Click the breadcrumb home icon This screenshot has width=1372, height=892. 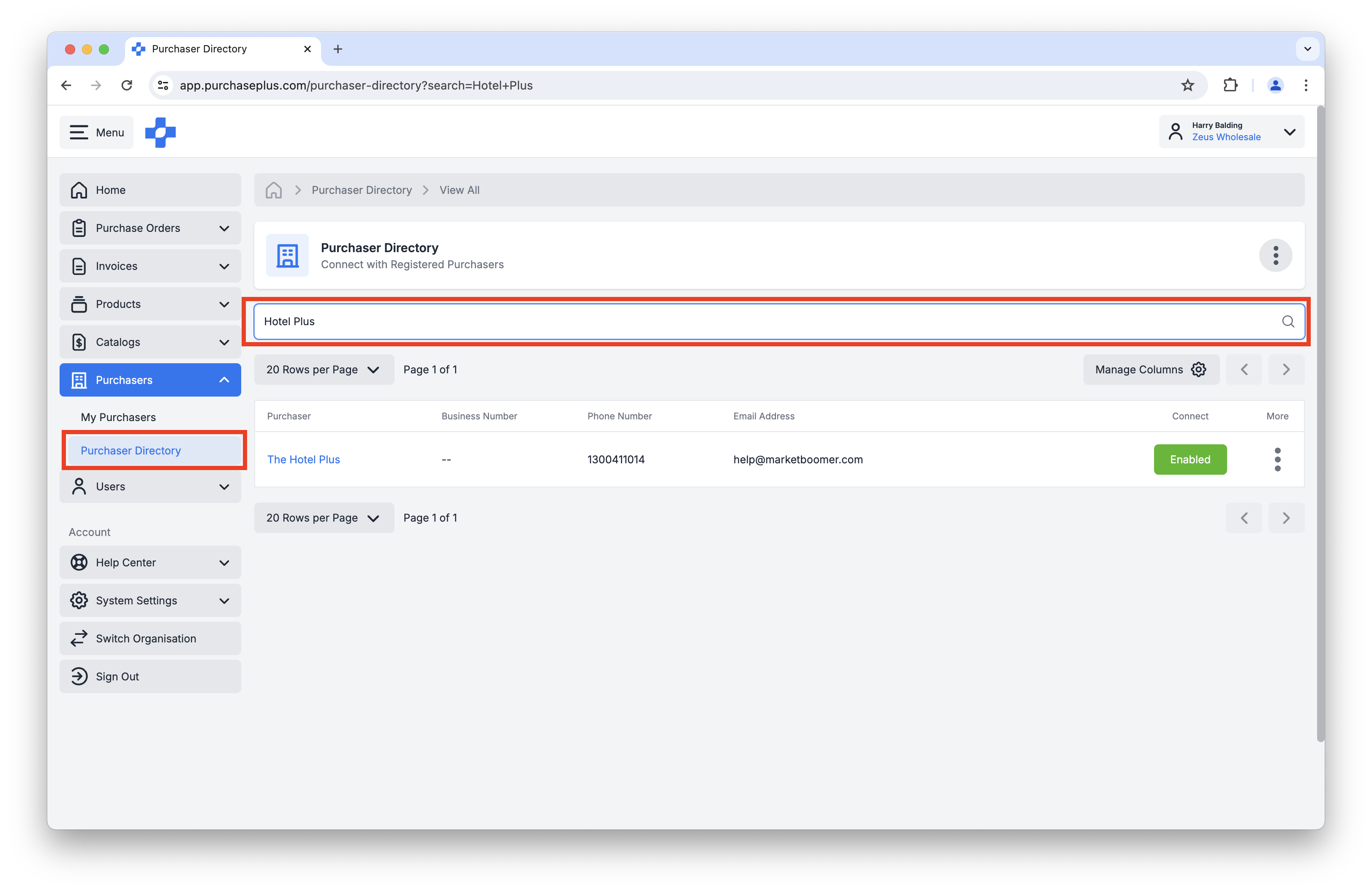[274, 190]
